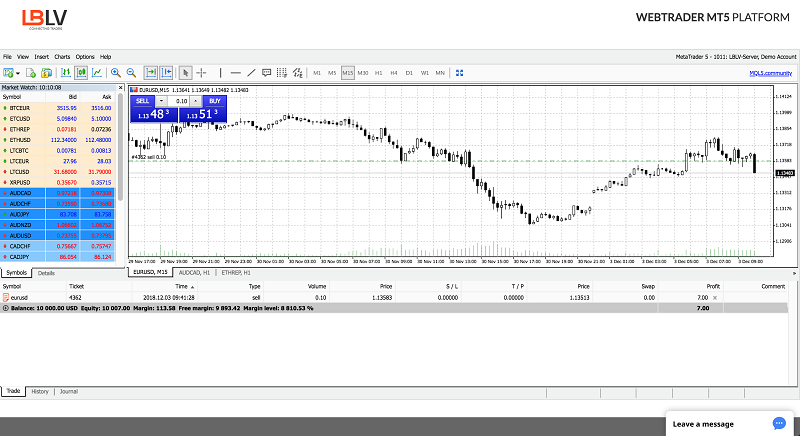Toggle chart auto scroll

click(x=151, y=73)
